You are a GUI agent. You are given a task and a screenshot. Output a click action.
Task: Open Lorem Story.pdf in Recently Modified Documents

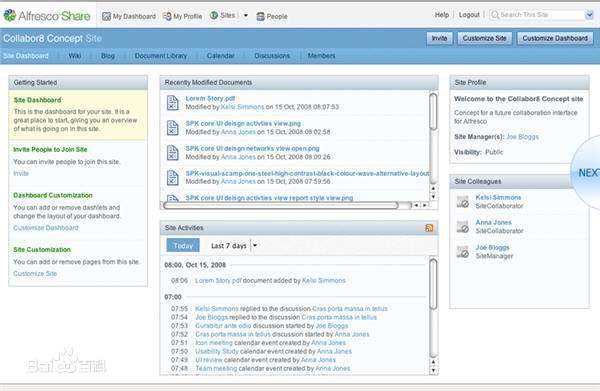coord(210,98)
